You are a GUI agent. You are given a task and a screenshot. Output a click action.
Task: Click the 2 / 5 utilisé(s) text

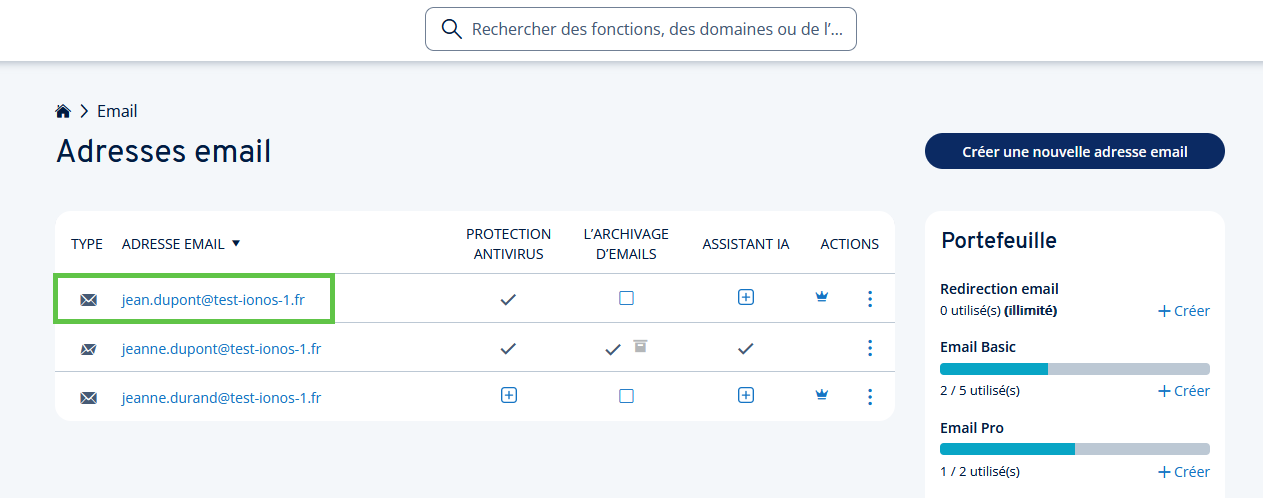click(980, 391)
